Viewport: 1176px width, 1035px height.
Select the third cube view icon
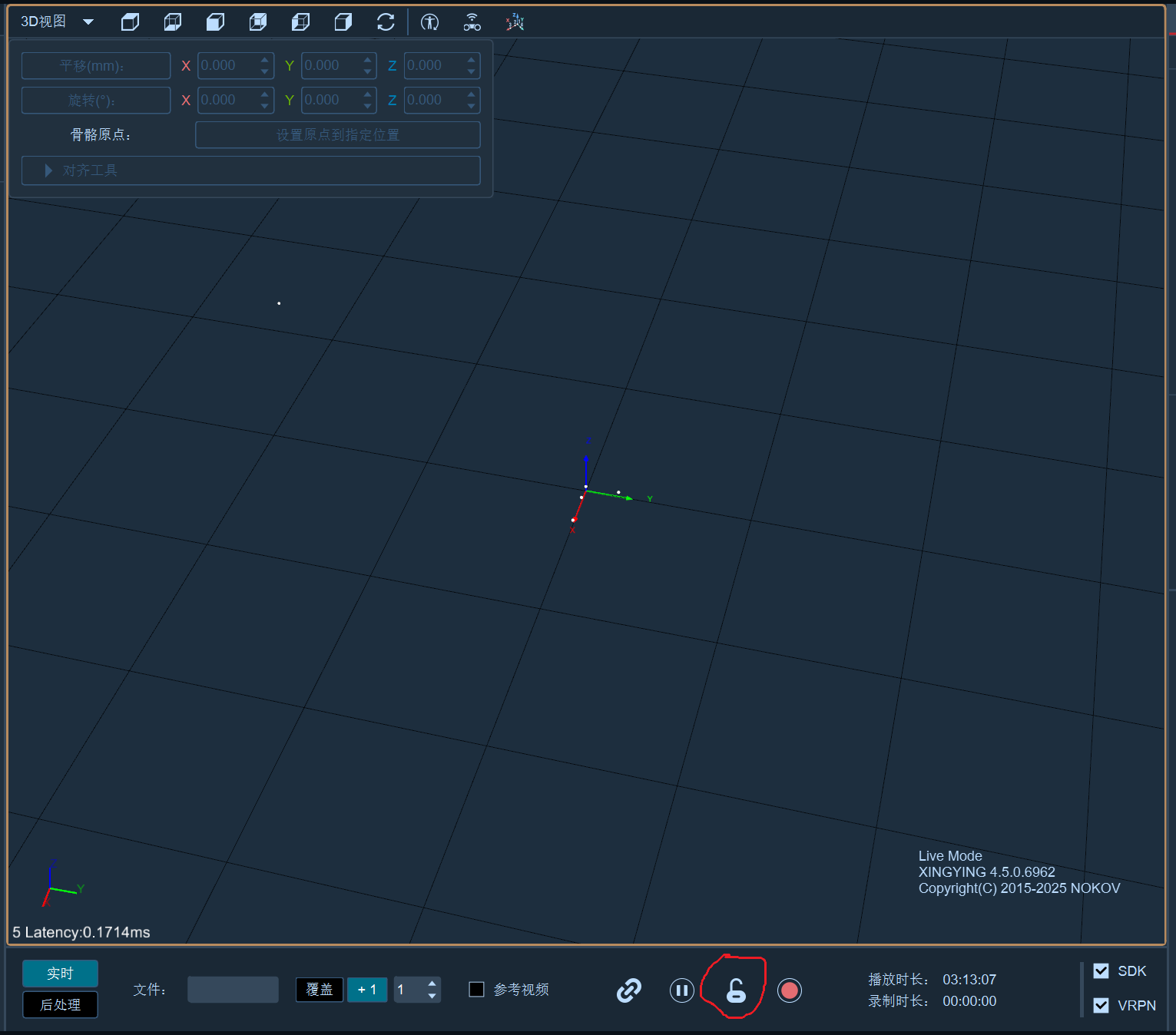(215, 22)
